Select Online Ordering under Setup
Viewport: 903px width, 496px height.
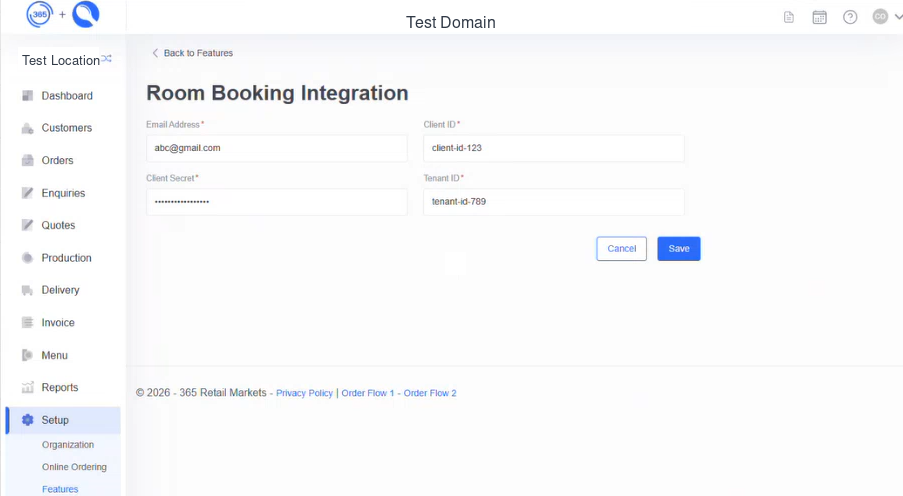coord(74,467)
